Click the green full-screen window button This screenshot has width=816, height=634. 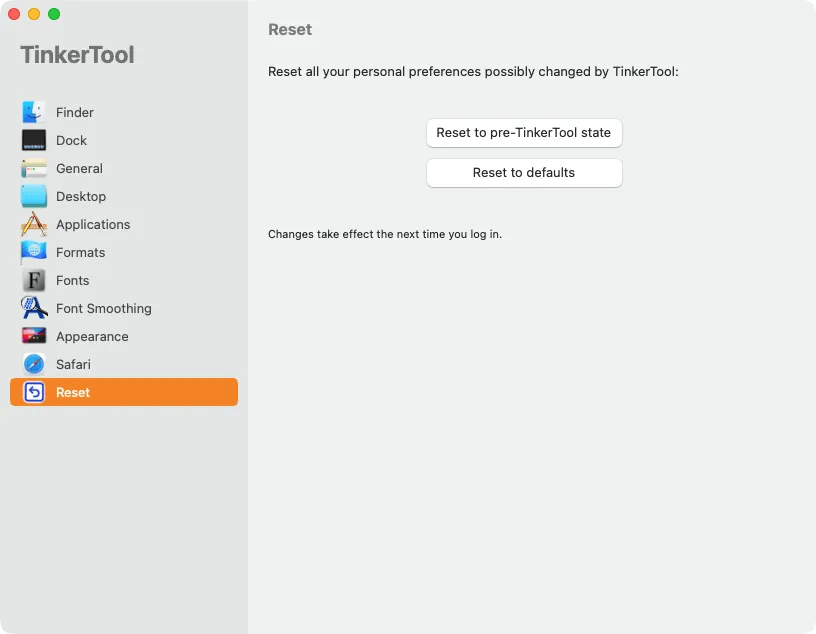pyautogui.click(x=54, y=14)
